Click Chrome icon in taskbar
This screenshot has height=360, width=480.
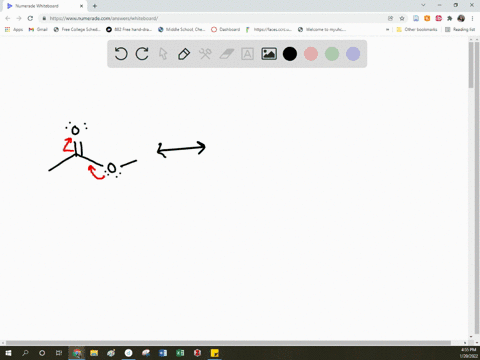click(x=77, y=353)
